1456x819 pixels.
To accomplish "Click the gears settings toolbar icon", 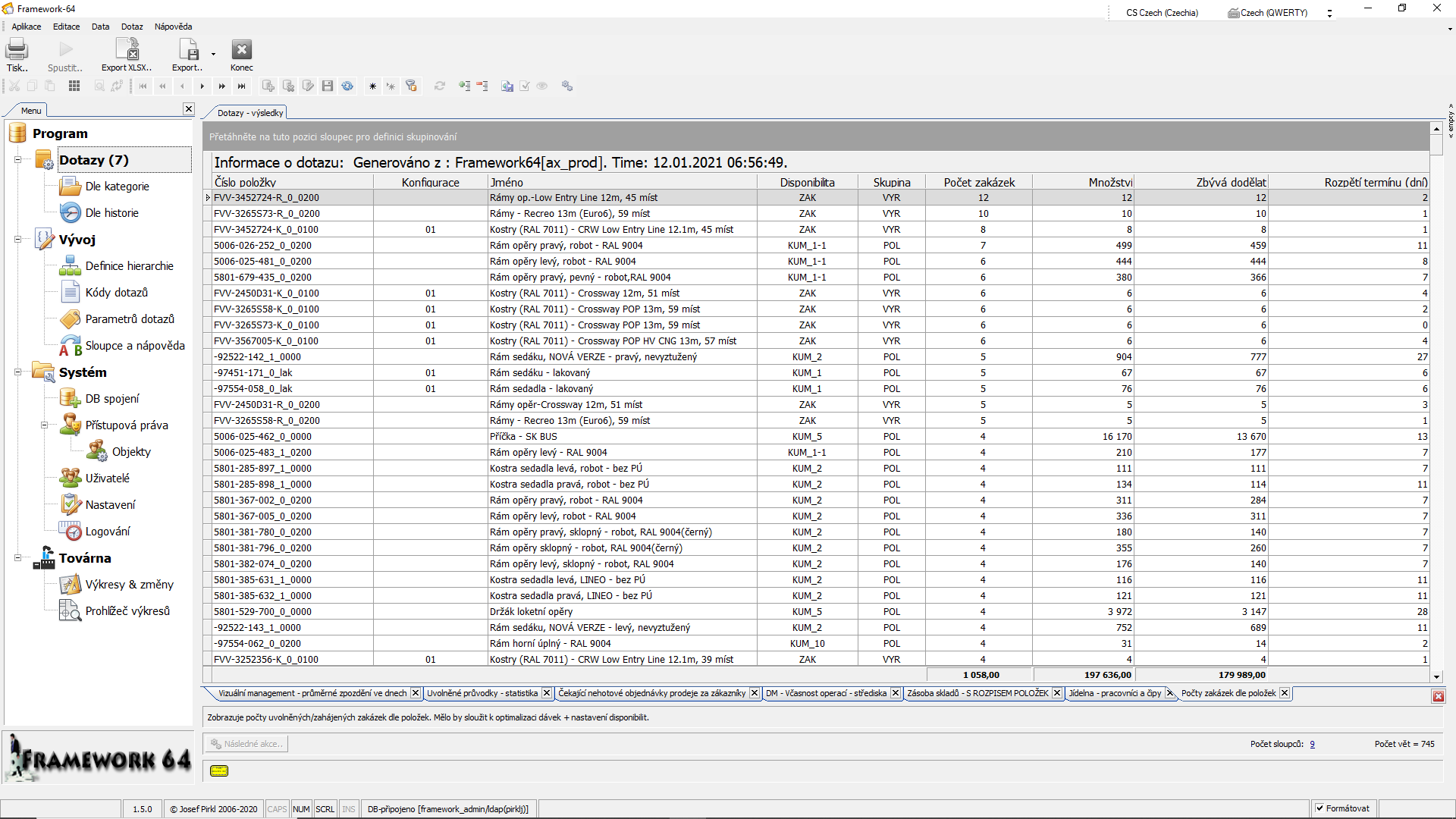I will [566, 86].
